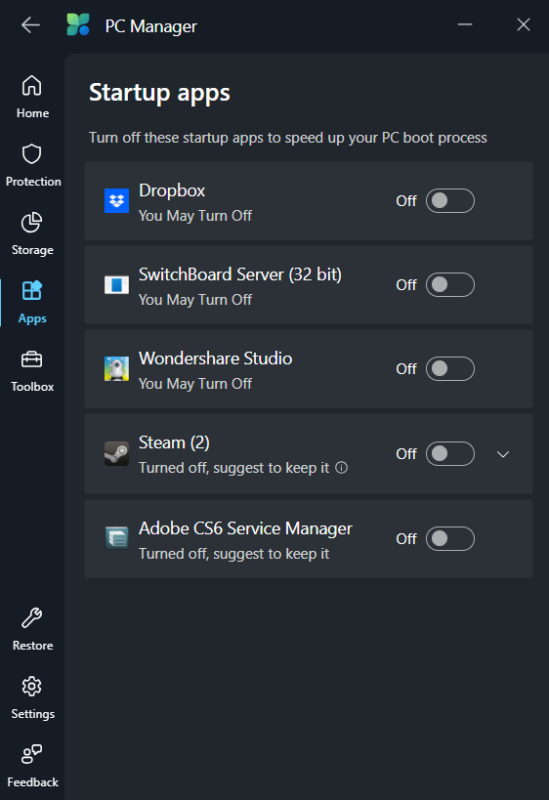Click the 'Off' label in Dropbox row
The width and height of the screenshot is (549, 800).
pyautogui.click(x=406, y=201)
